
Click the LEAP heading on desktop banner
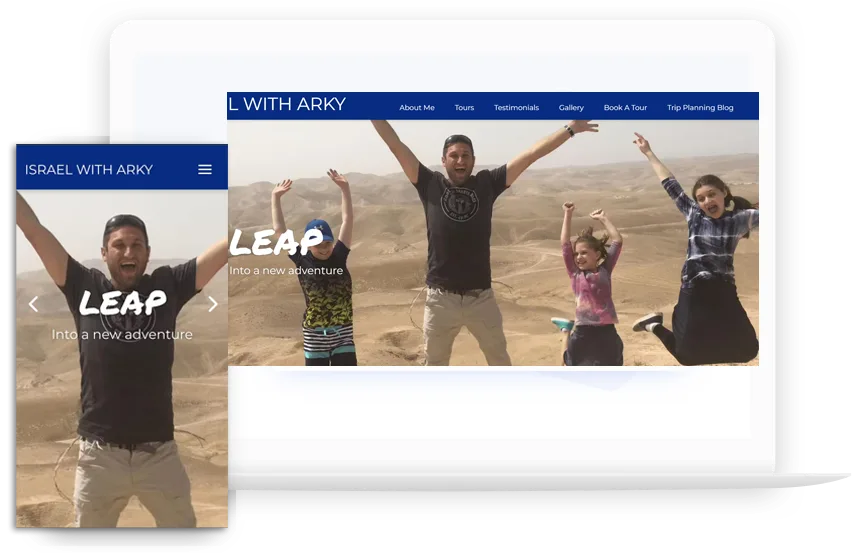coord(276,242)
